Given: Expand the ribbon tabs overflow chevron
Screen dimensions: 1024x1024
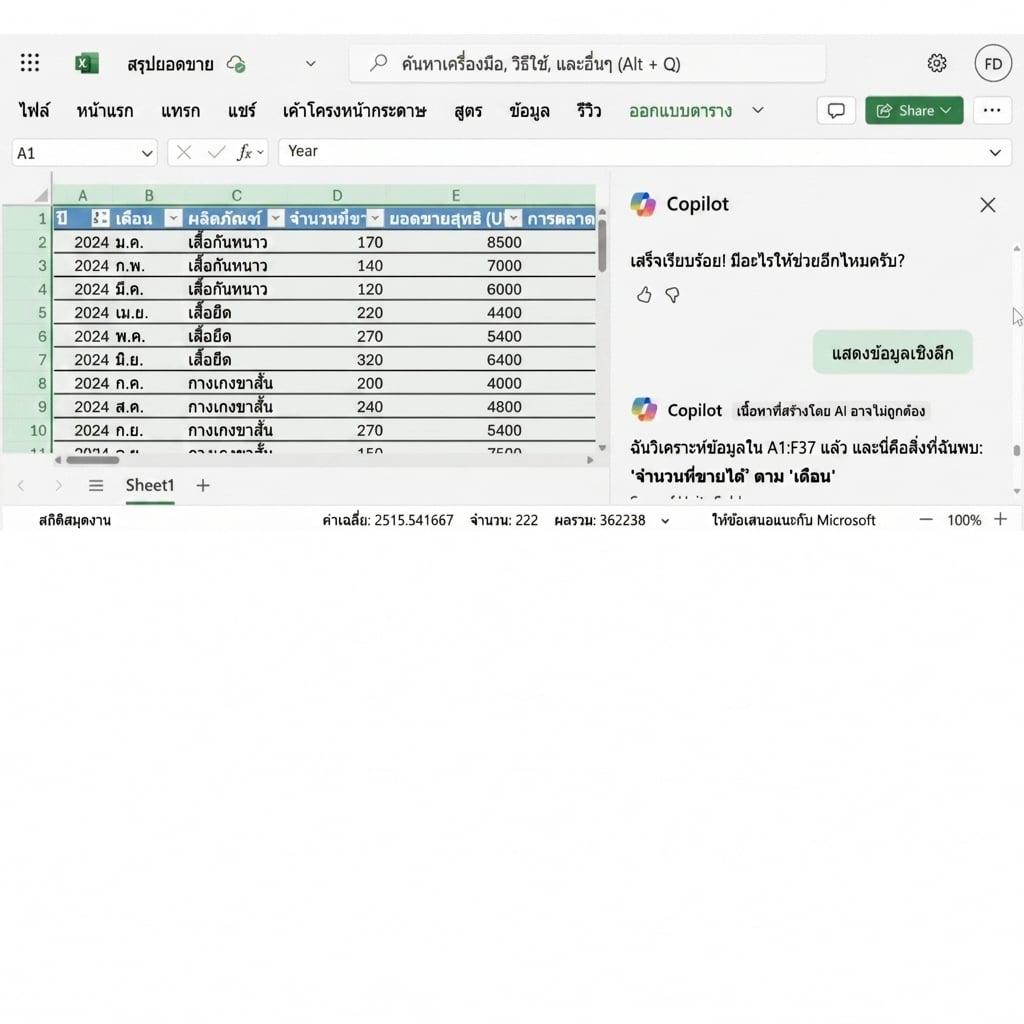Looking at the screenshot, I should (758, 110).
